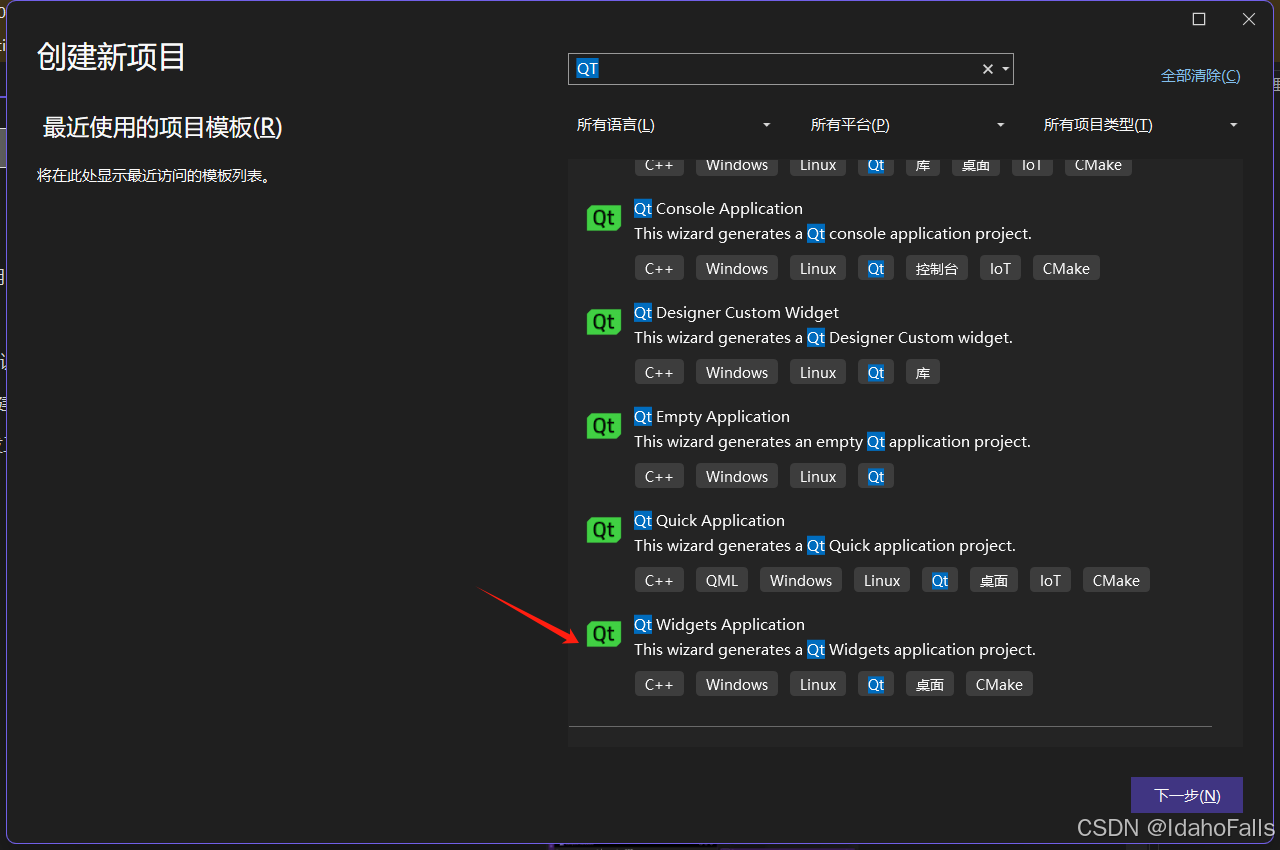Select the Qt Widgets Application title
This screenshot has width=1280, height=850.
coord(719,624)
